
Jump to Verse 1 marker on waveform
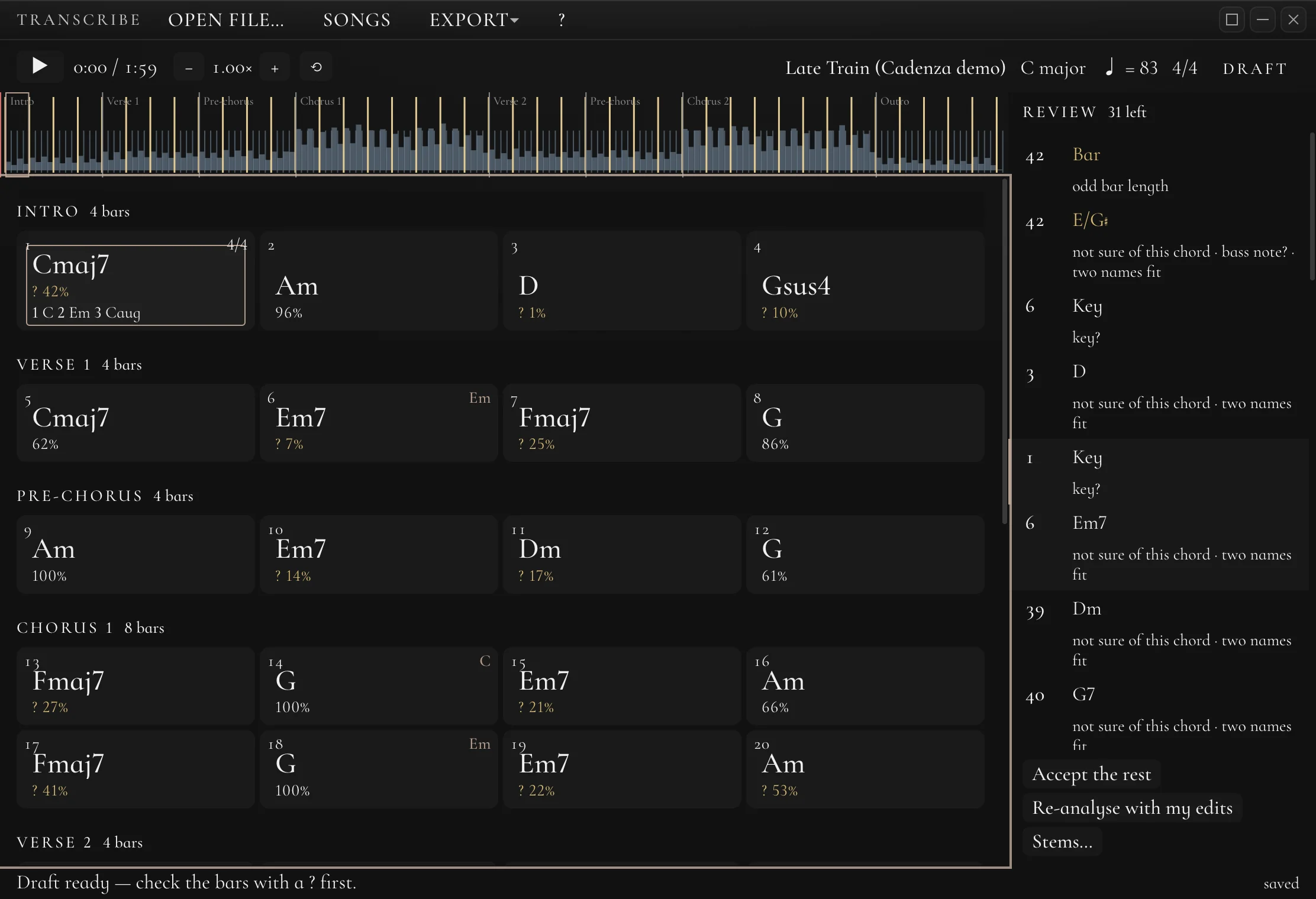click(122, 101)
